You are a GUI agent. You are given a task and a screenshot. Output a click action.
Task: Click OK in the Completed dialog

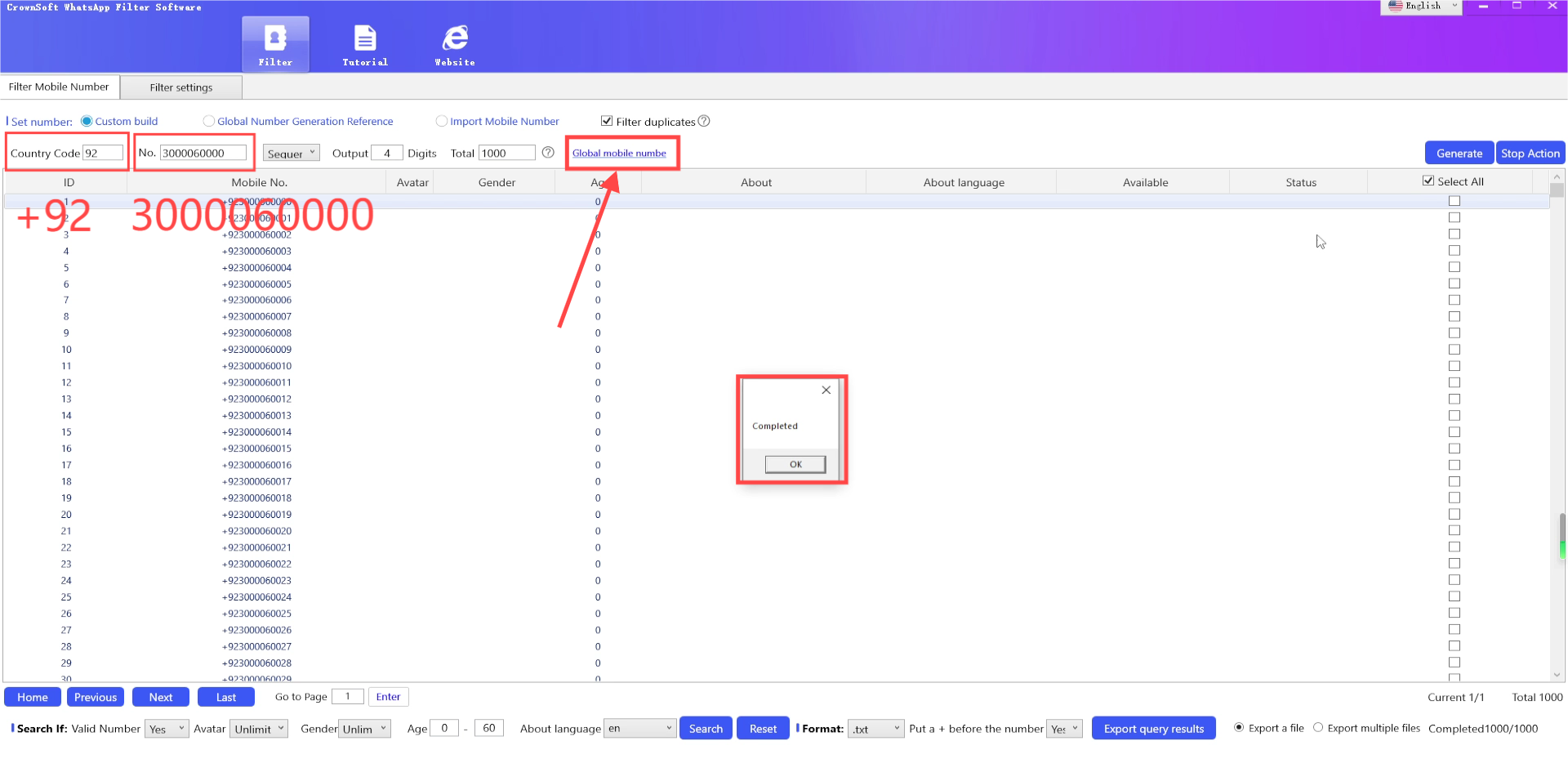point(795,464)
